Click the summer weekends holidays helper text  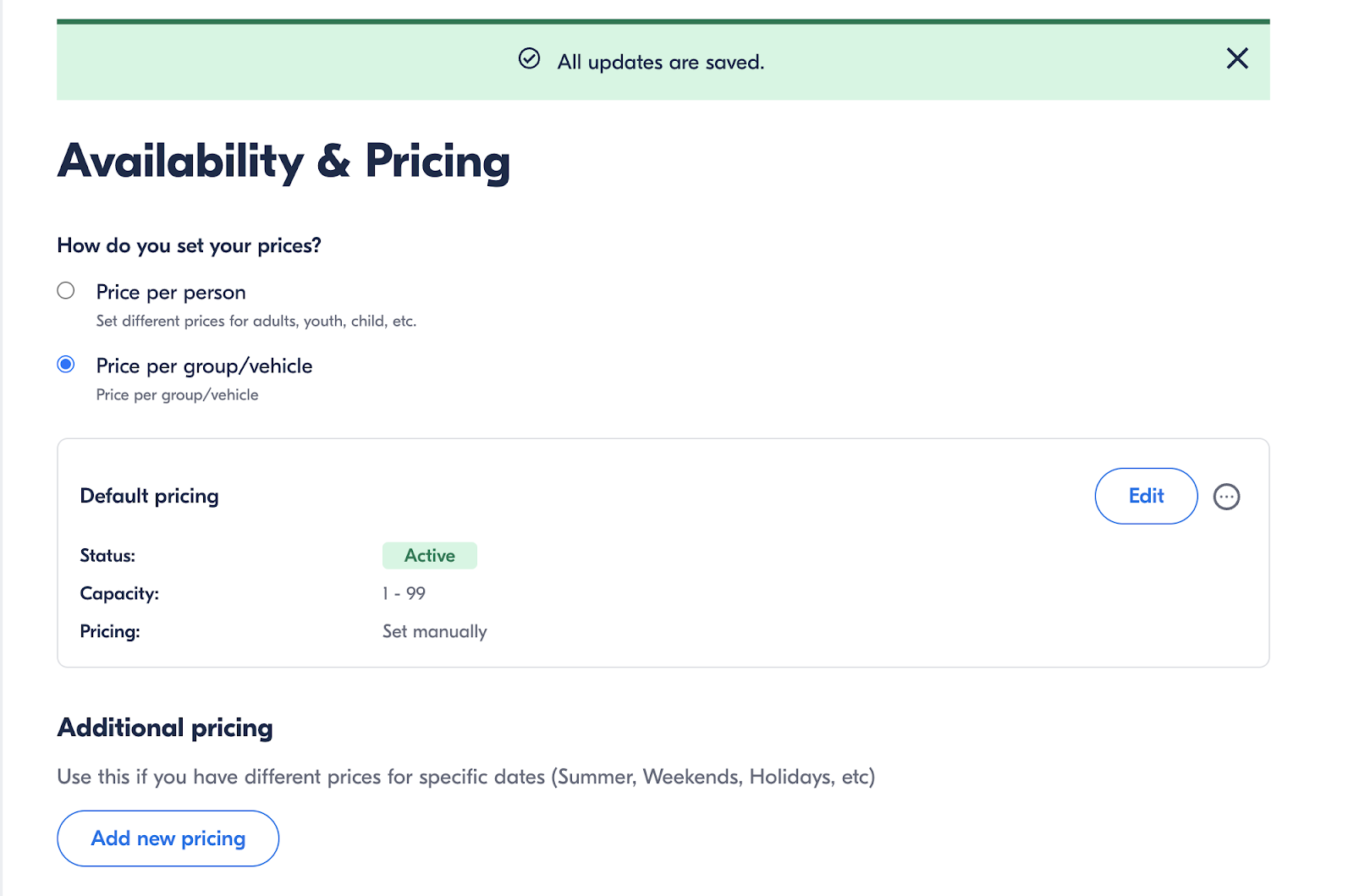click(465, 776)
